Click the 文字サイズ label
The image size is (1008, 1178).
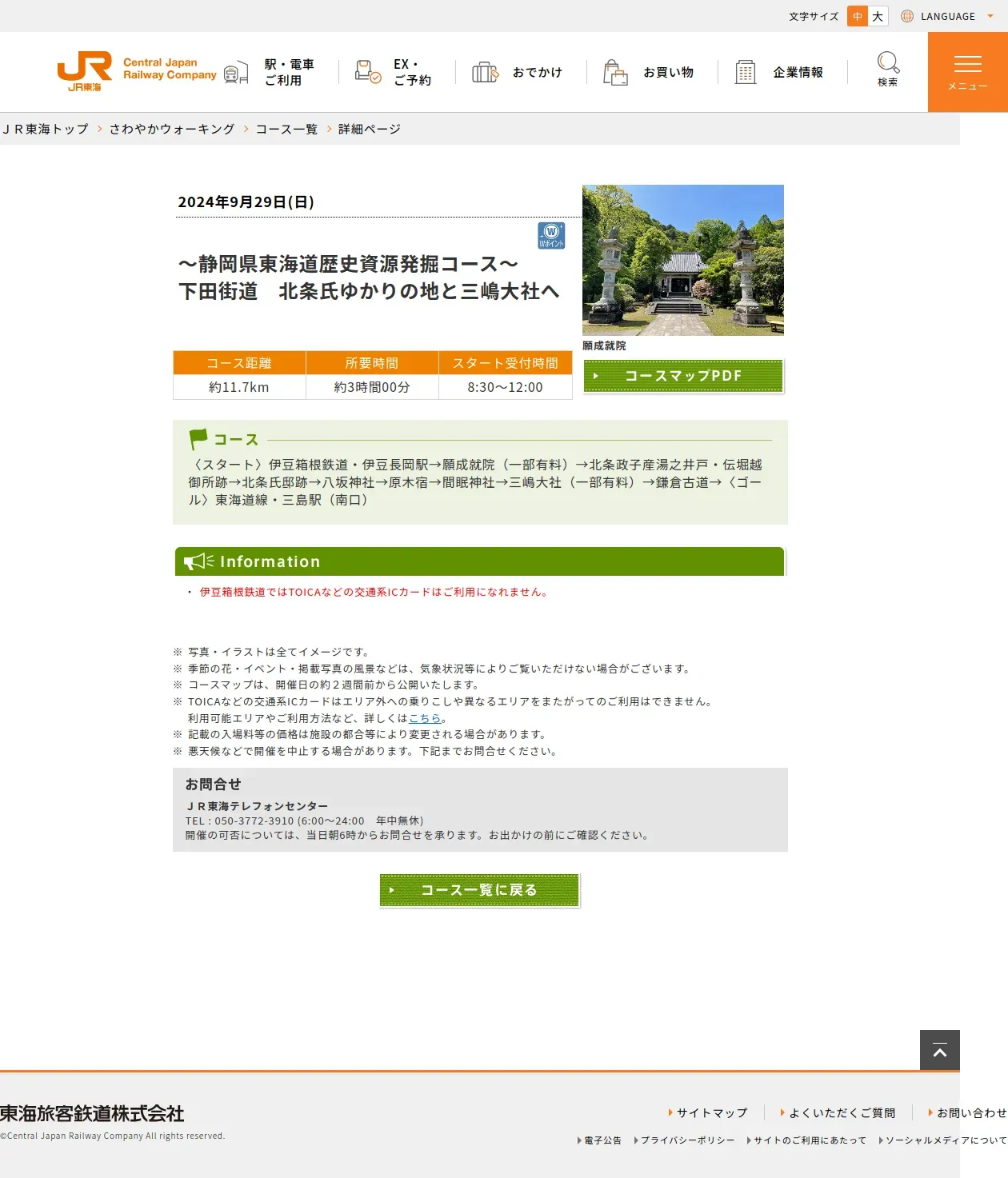[814, 16]
